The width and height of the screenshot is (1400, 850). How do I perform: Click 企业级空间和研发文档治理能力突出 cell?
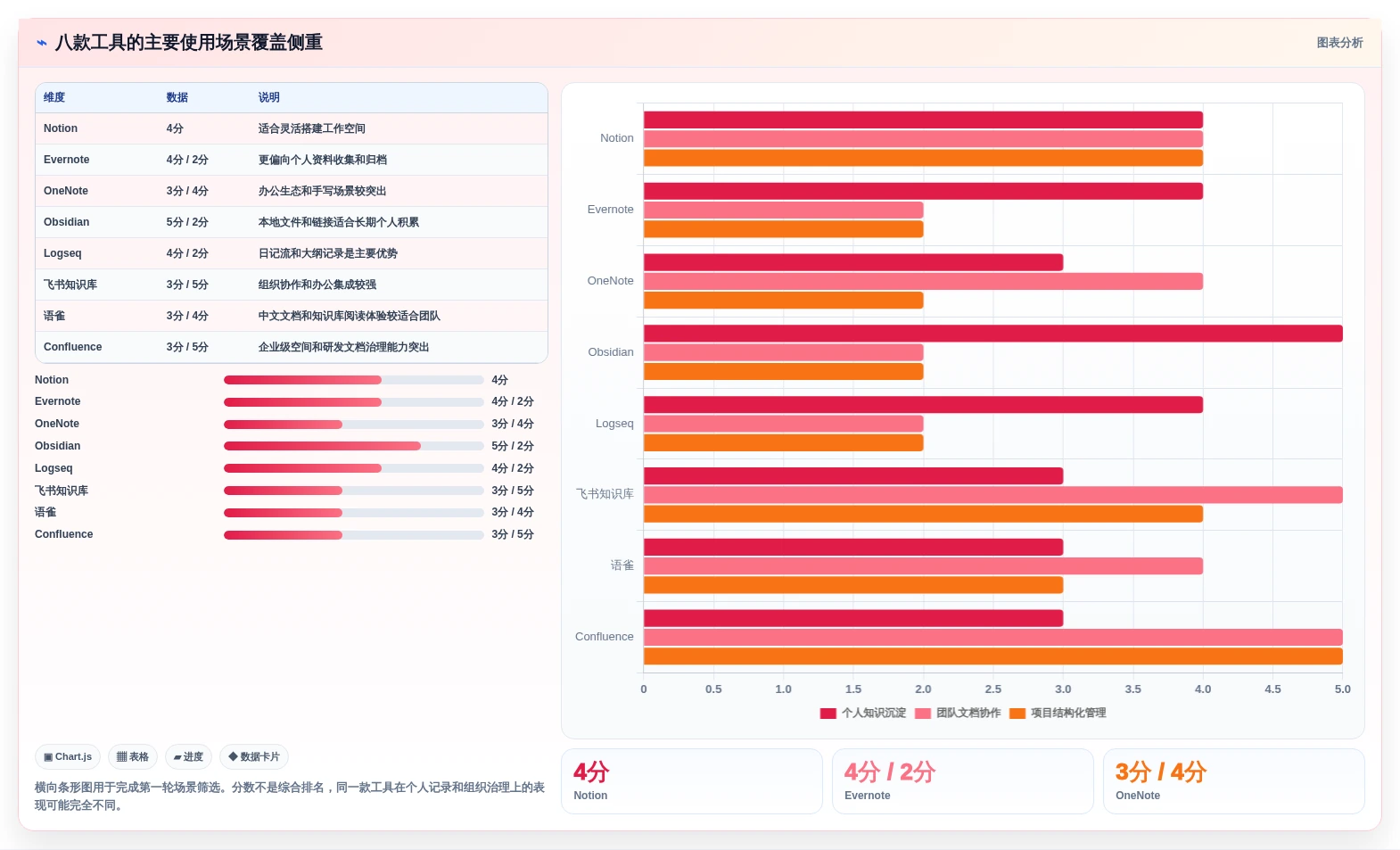pos(344,347)
